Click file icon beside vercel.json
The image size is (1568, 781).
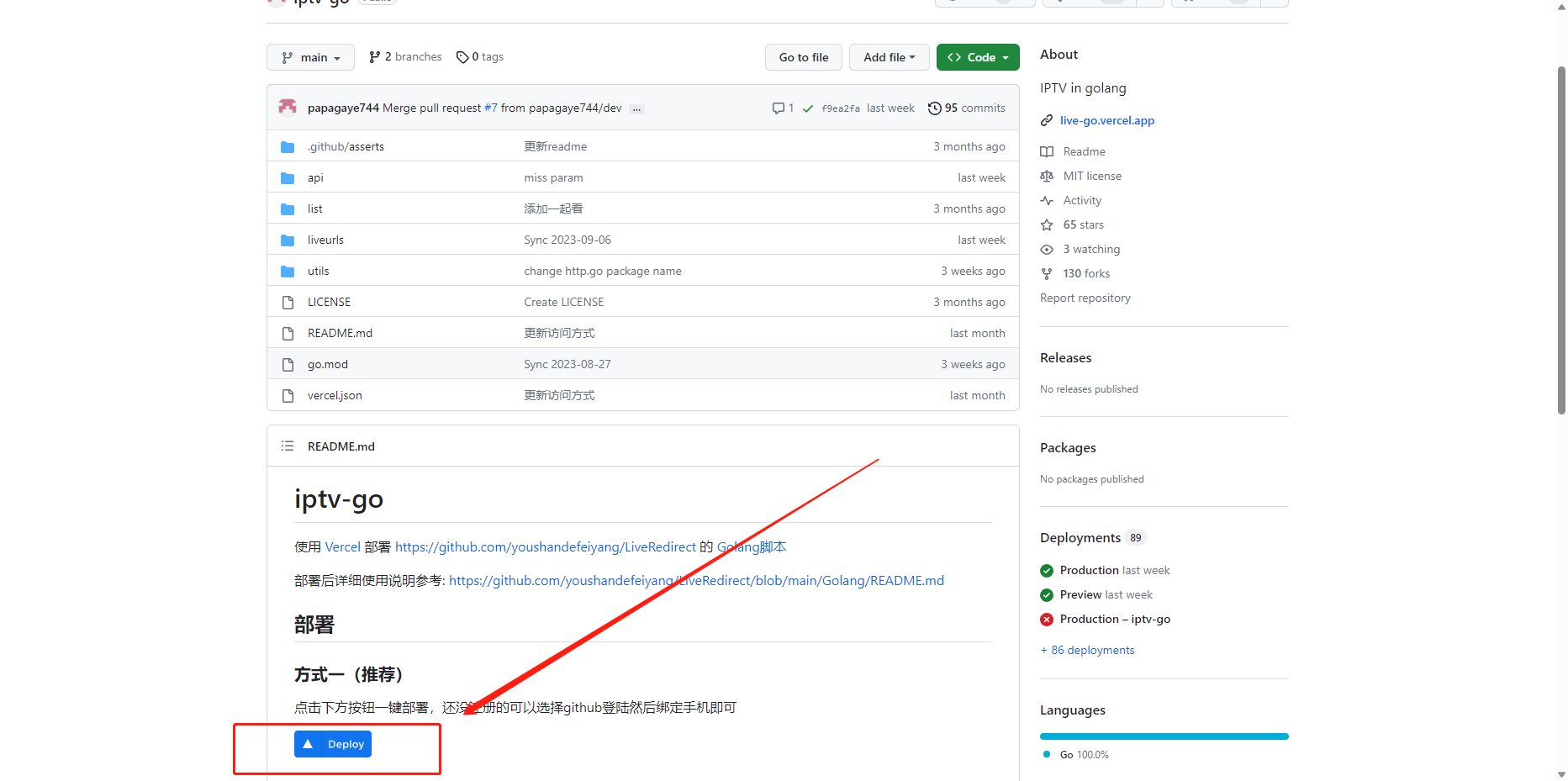[288, 396]
